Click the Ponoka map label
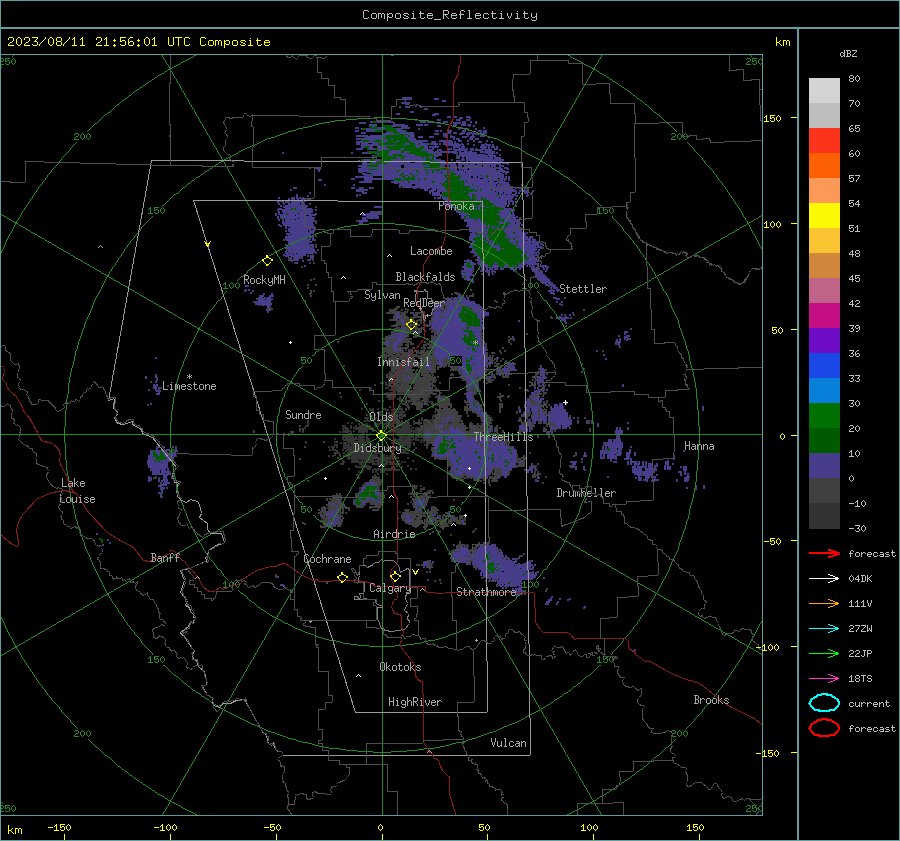 456,206
